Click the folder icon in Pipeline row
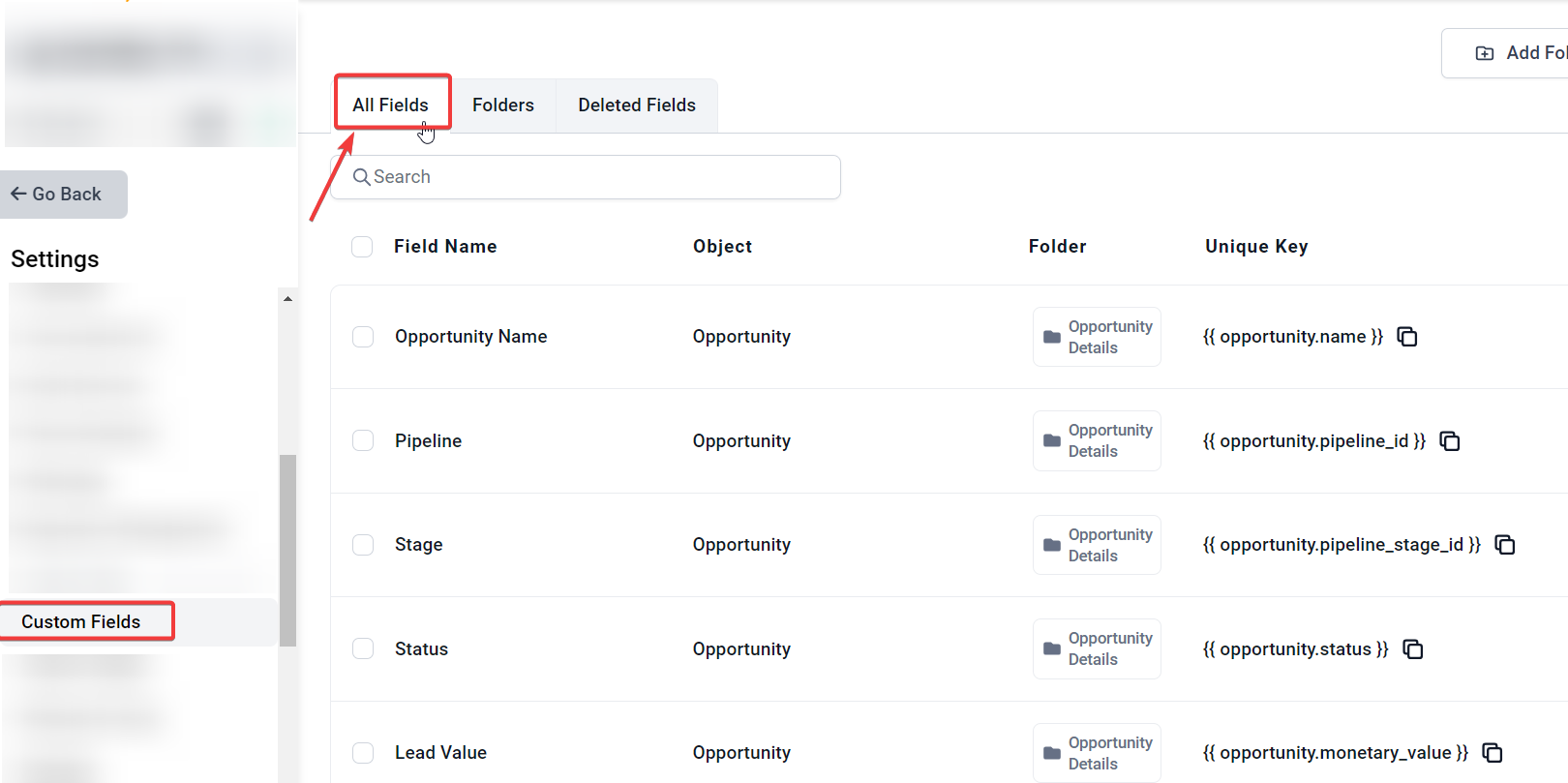 (1052, 441)
